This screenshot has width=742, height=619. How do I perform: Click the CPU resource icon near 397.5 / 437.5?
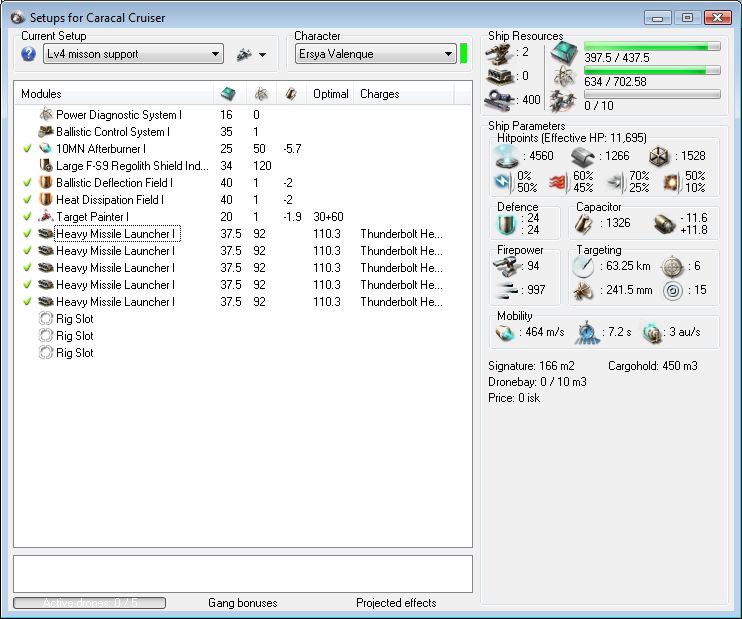[x=564, y=52]
